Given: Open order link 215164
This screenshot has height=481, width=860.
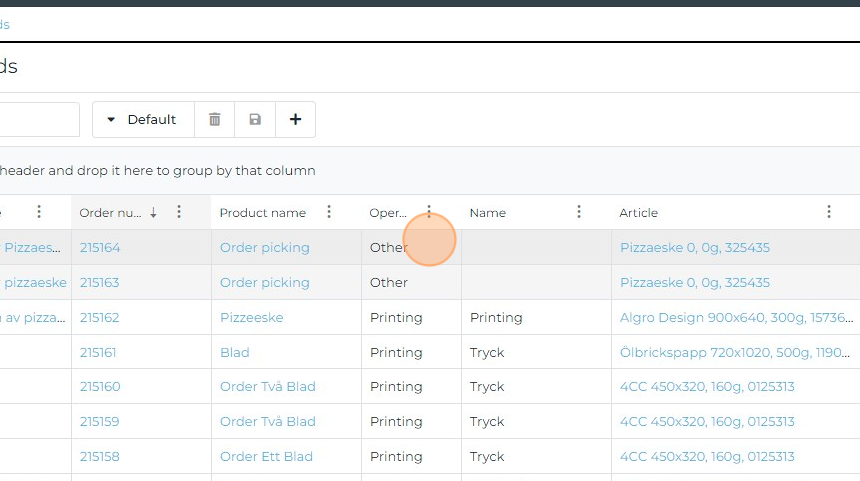Looking at the screenshot, I should tap(100, 248).
